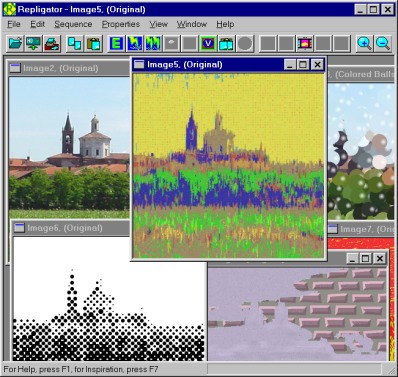Select the Image2 (Original) window title bar

coord(69,68)
